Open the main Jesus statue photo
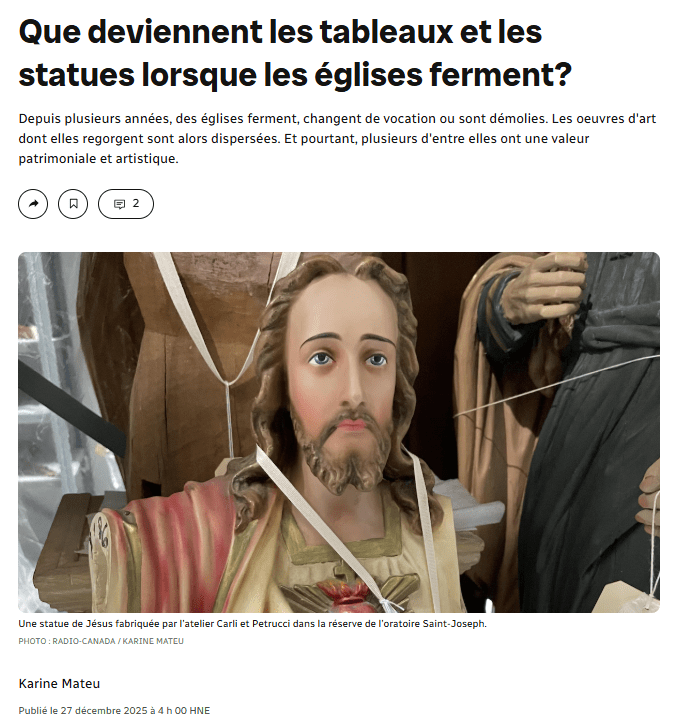This screenshot has width=679, height=728. coord(339,432)
